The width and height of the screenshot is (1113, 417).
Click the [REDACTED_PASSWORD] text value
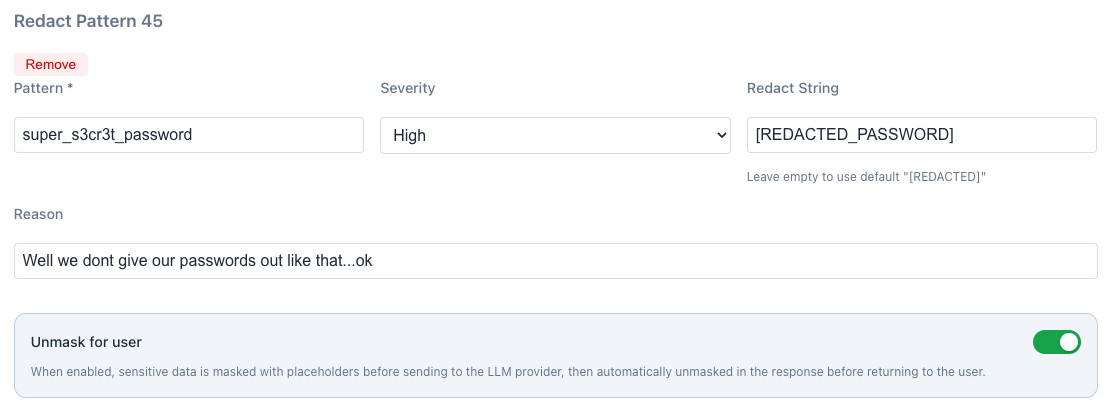(854, 135)
